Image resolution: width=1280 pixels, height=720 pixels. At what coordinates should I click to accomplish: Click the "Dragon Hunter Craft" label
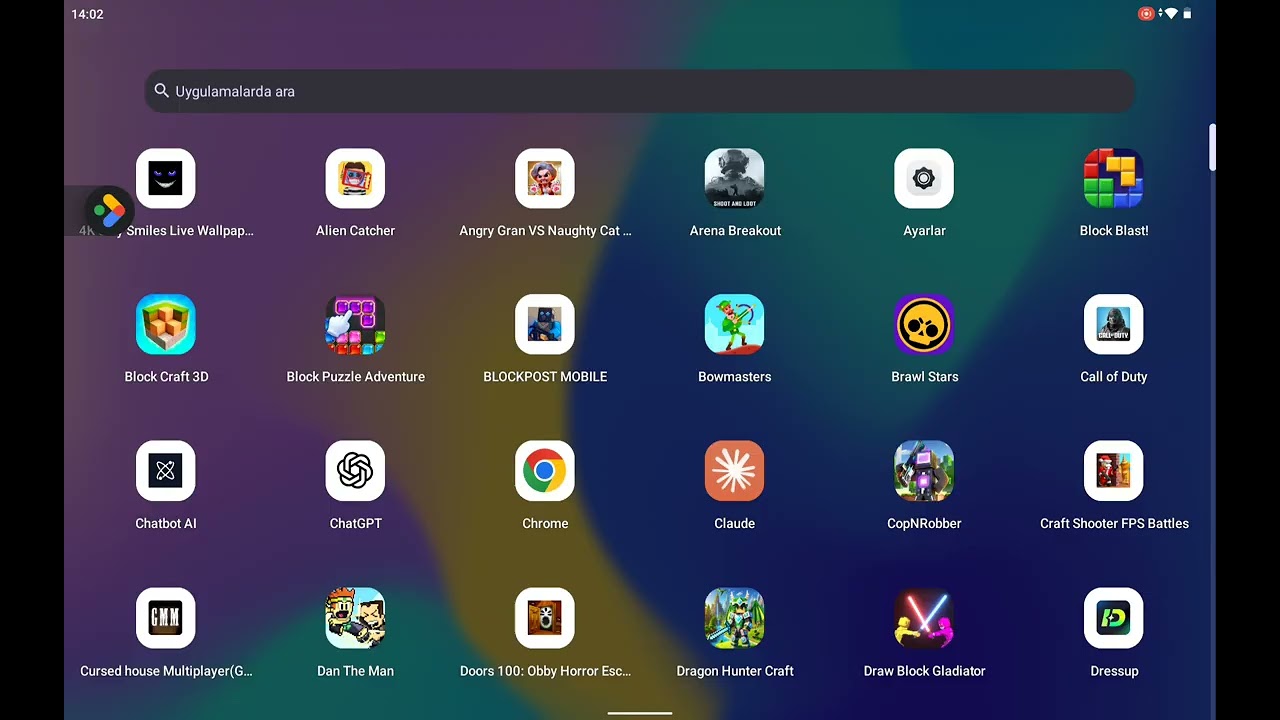[735, 671]
